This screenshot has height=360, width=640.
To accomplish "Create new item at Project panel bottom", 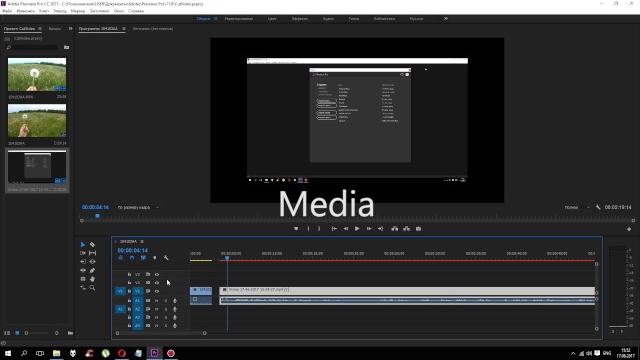I will [70, 333].
